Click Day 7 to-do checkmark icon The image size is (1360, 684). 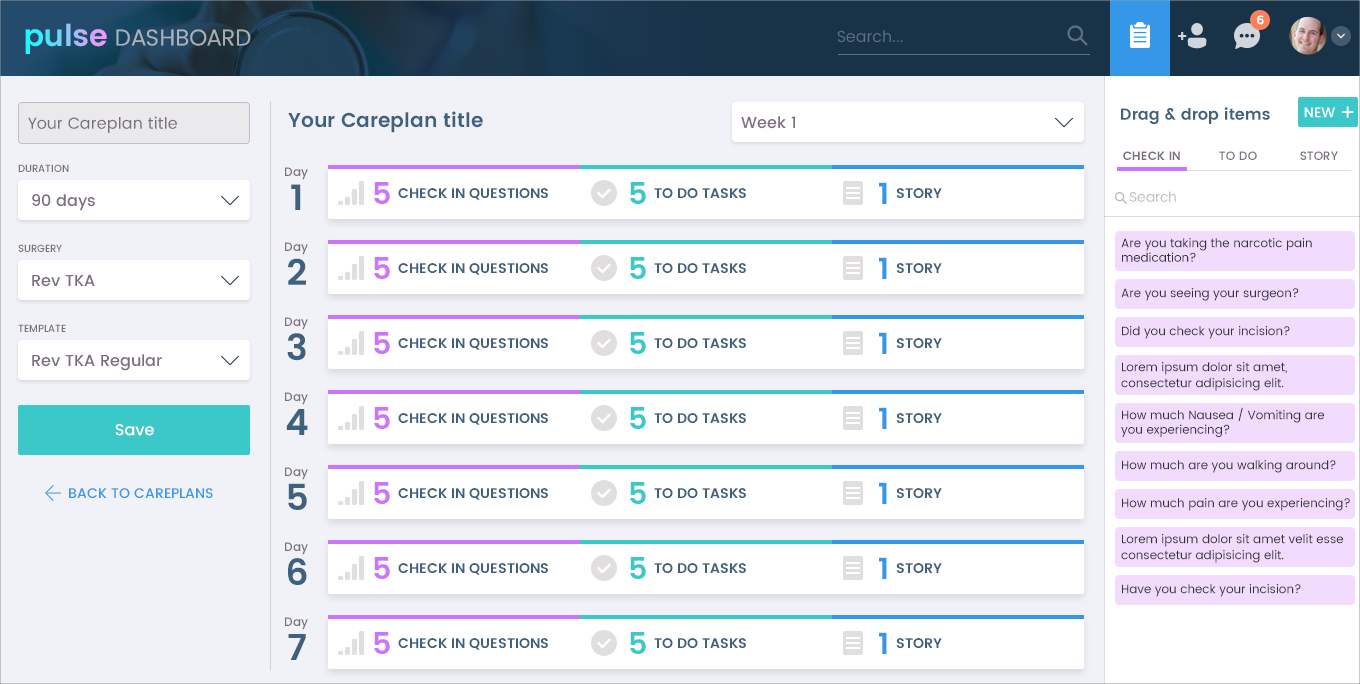[x=604, y=643]
